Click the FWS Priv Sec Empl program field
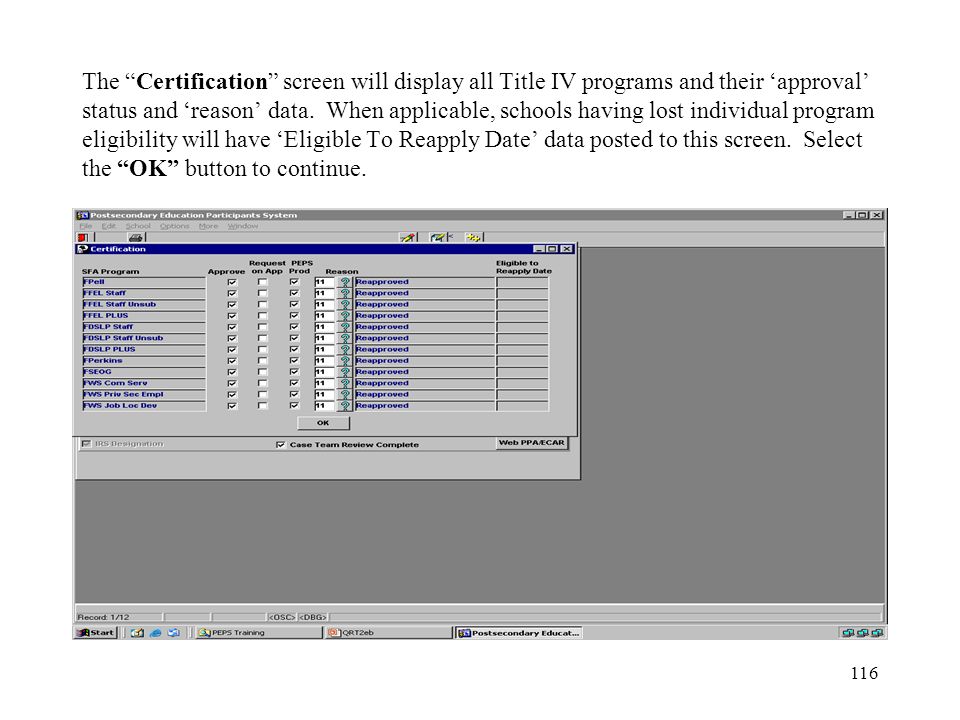Image resolution: width=960 pixels, height=720 pixels. pos(144,394)
